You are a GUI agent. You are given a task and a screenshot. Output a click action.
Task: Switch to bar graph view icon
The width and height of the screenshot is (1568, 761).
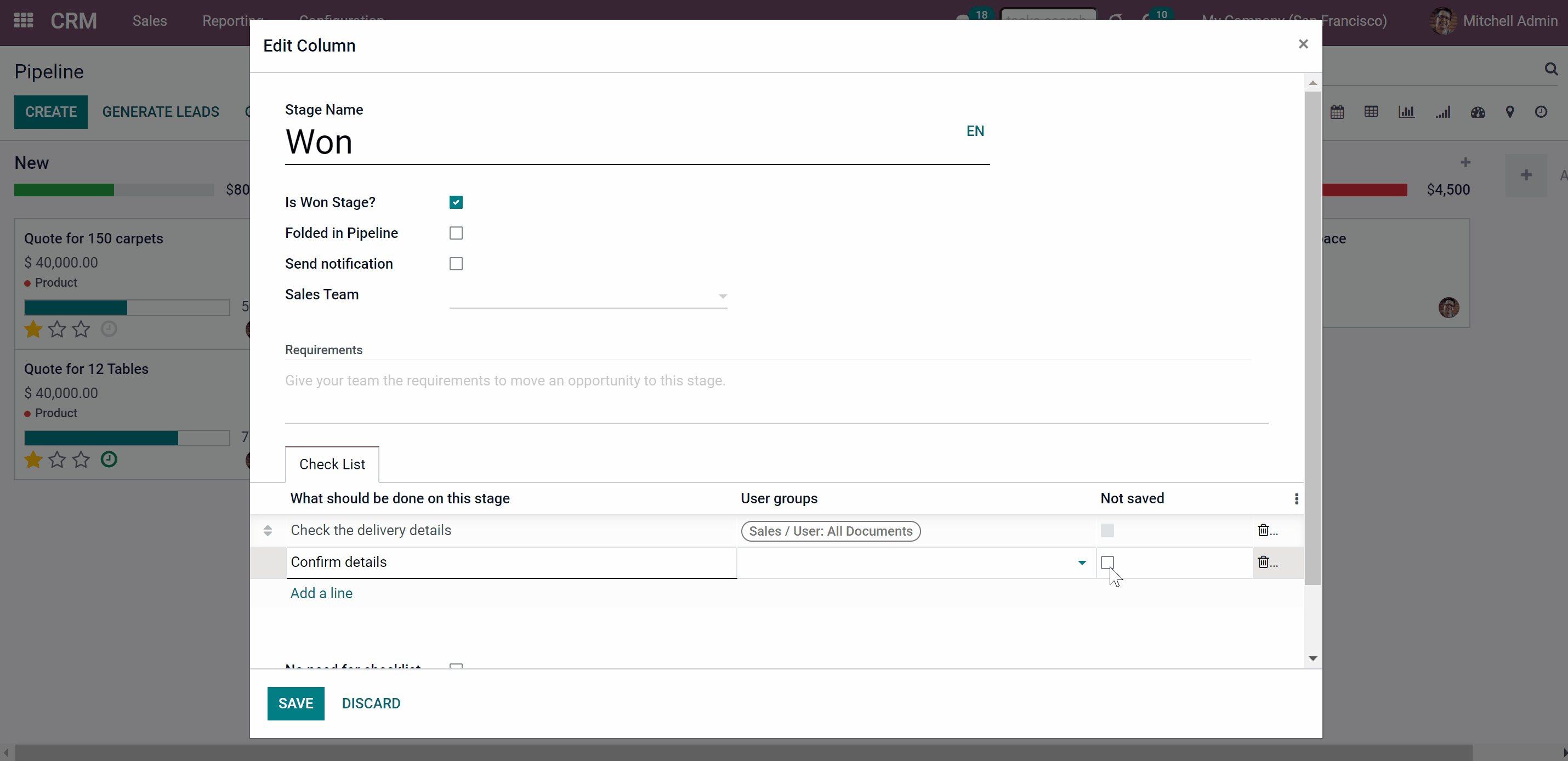(1407, 112)
